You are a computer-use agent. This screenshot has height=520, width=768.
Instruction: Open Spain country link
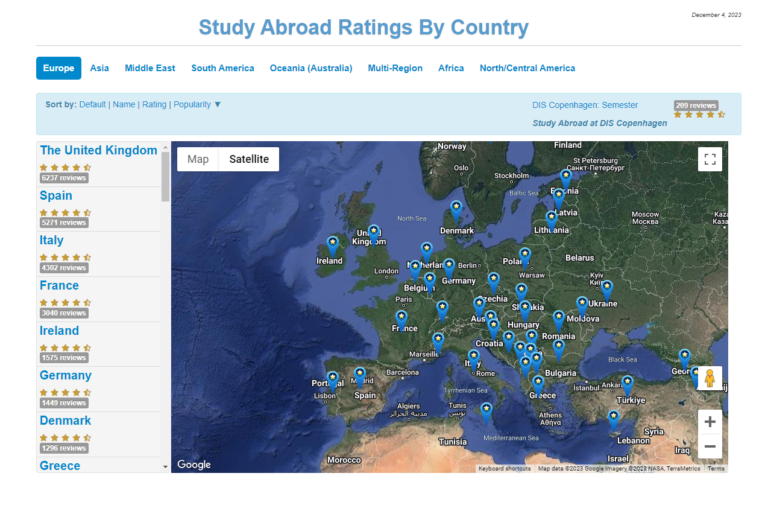[x=56, y=195]
